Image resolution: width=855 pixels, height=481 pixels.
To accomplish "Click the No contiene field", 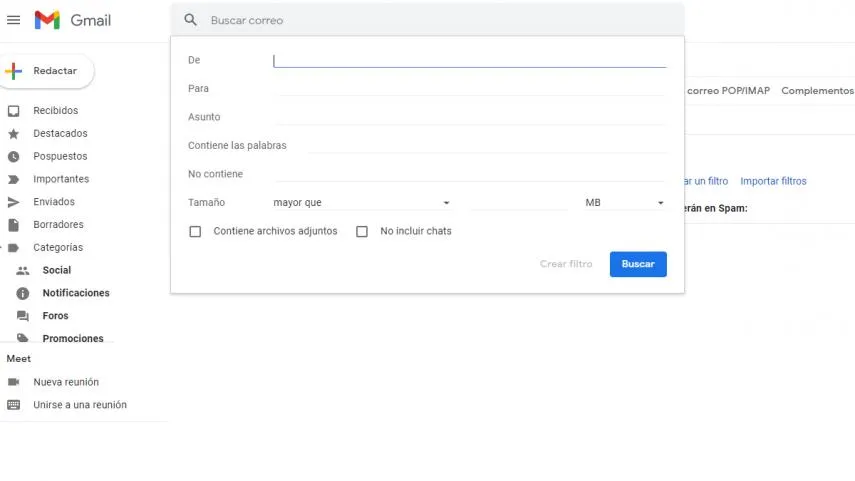I will (469, 174).
